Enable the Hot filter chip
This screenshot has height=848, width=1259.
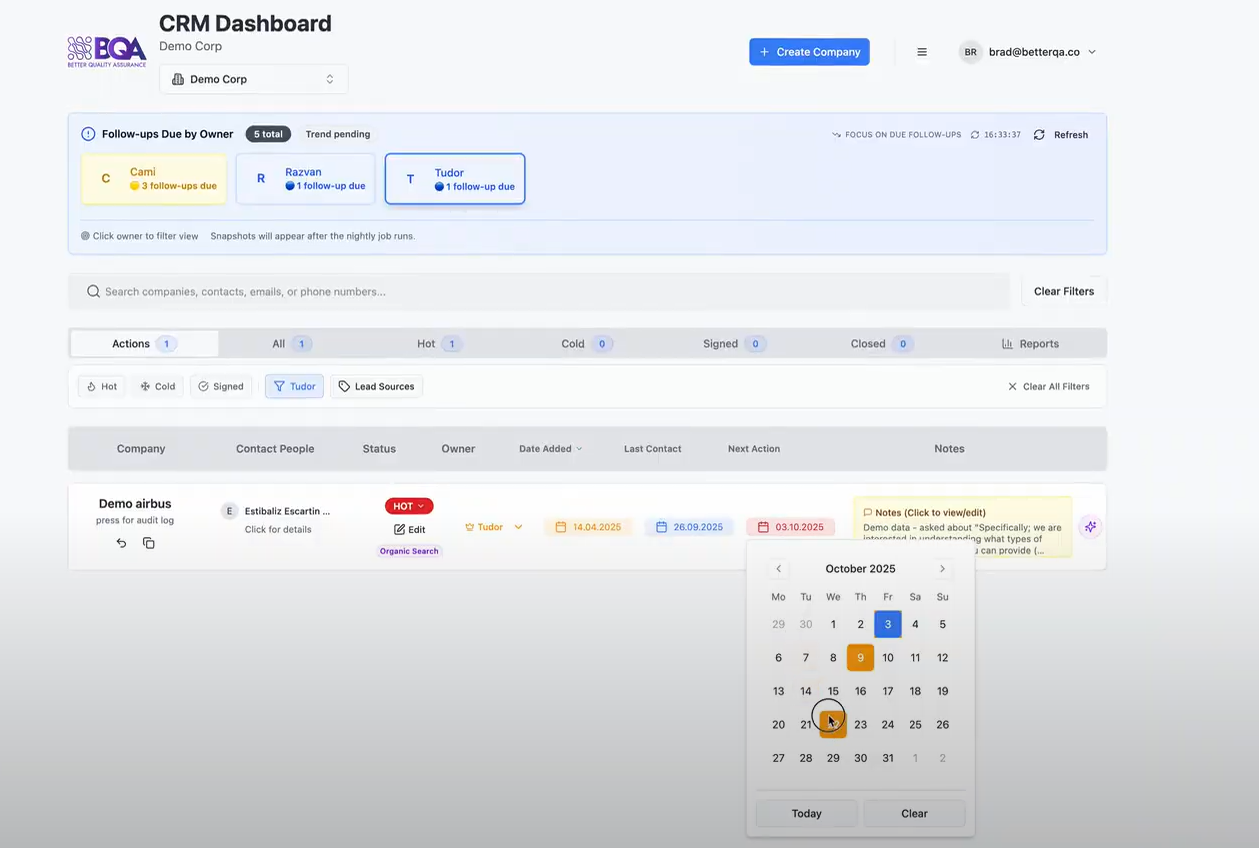click(101, 386)
